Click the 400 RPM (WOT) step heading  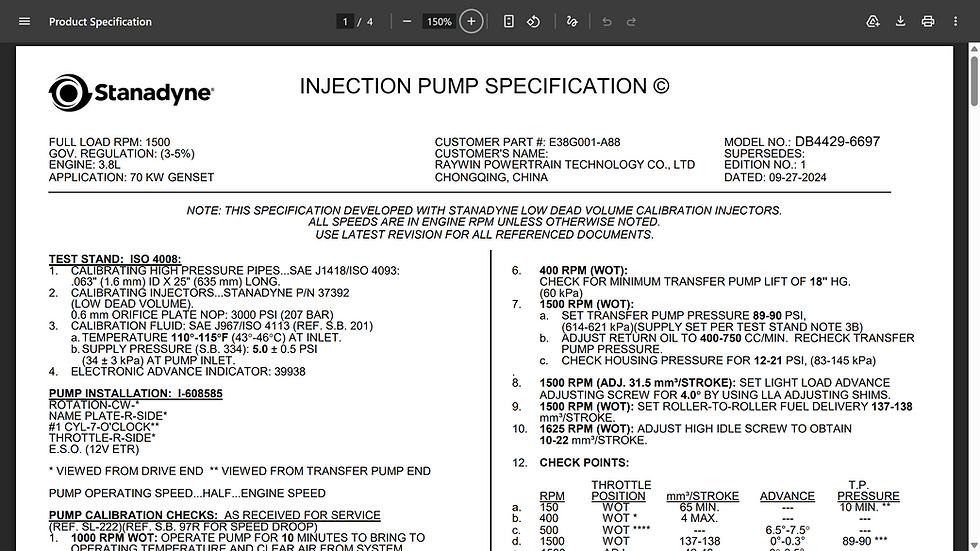(583, 271)
